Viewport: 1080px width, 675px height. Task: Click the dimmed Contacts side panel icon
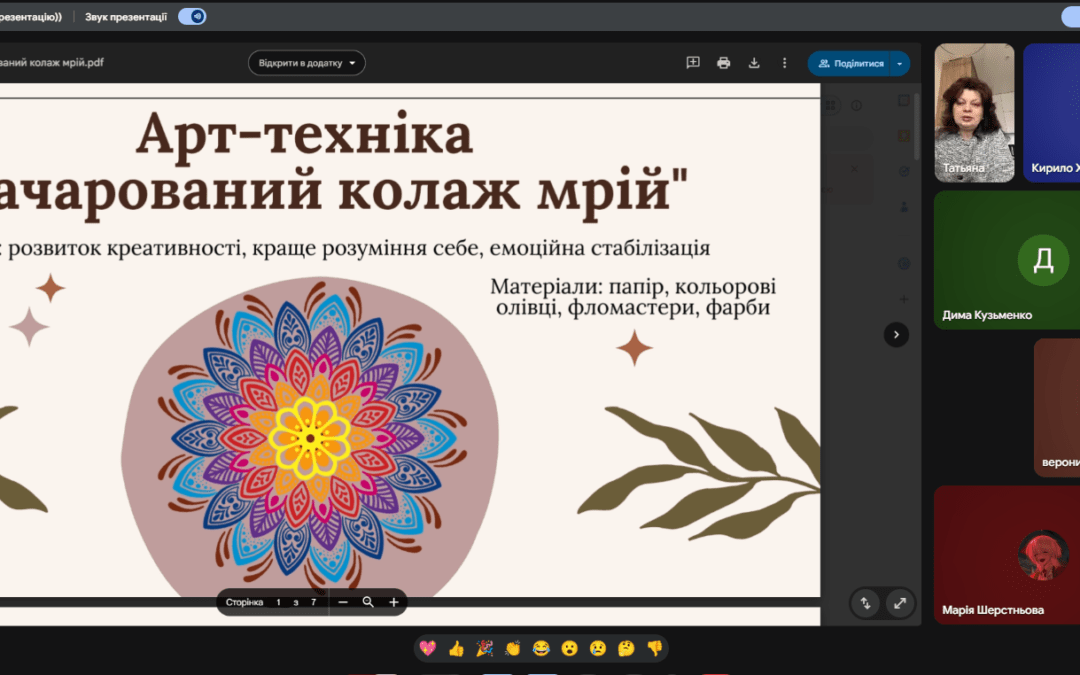tap(904, 207)
